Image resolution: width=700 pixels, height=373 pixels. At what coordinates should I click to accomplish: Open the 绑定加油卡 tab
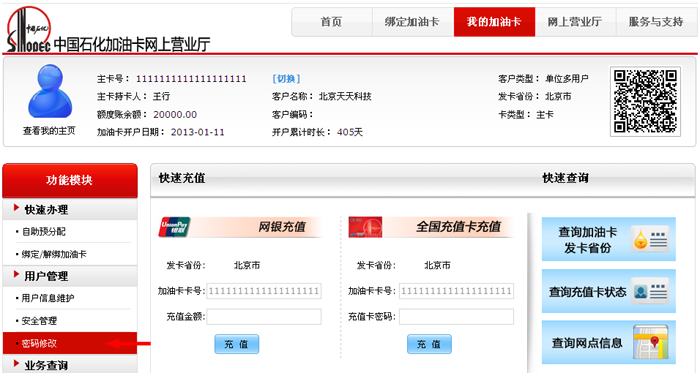point(412,22)
